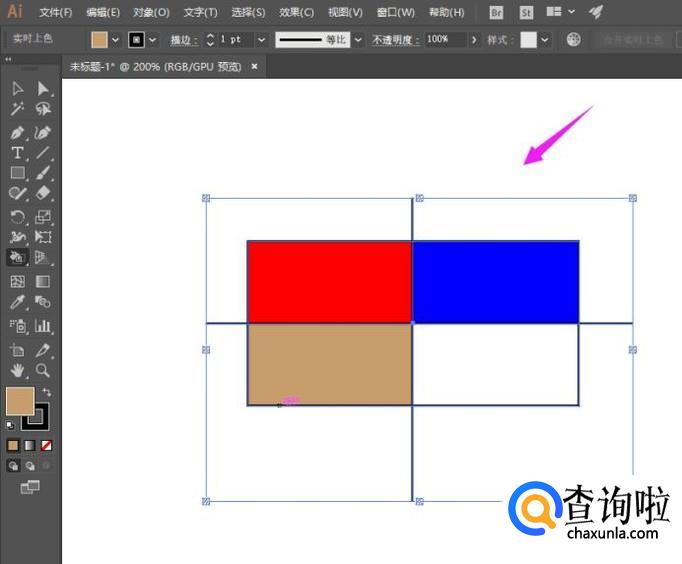Open the 编辑(E) menu
Screen dimensions: 682x564
(103, 12)
